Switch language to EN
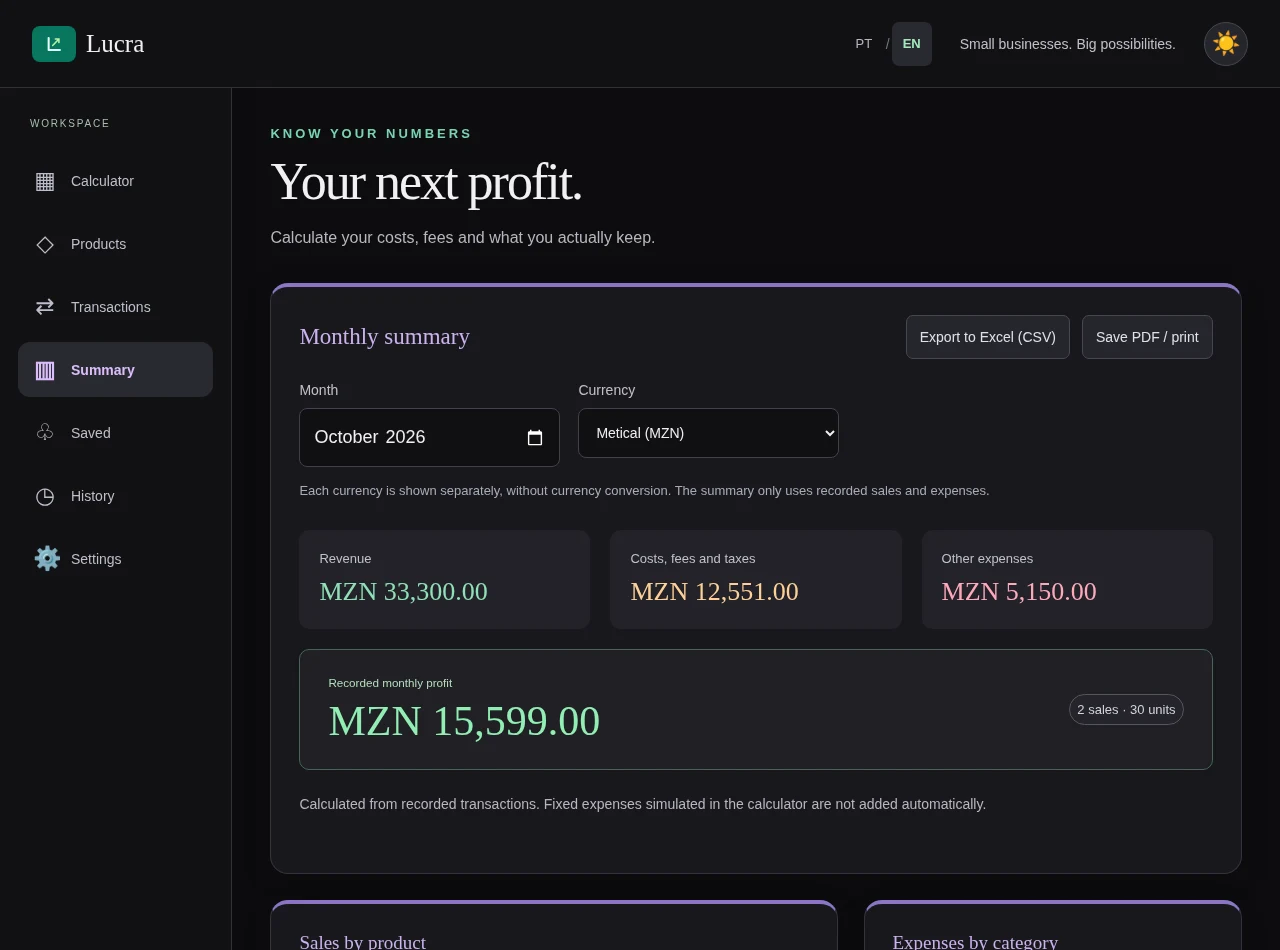1280x950 pixels. pos(912,44)
